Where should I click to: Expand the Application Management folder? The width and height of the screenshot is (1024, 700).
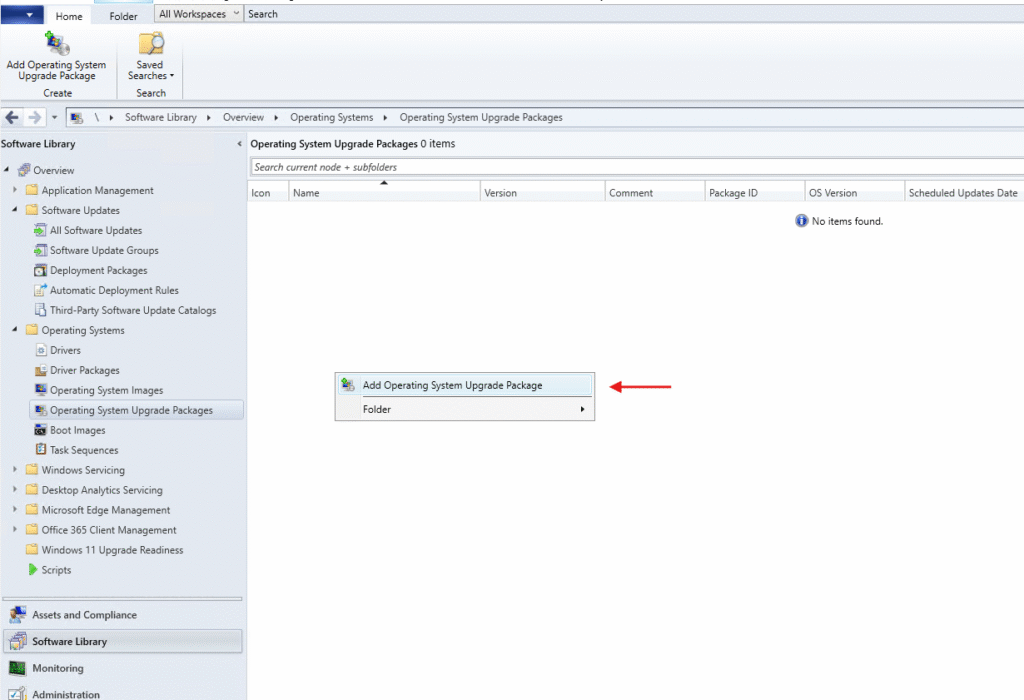click(15, 190)
